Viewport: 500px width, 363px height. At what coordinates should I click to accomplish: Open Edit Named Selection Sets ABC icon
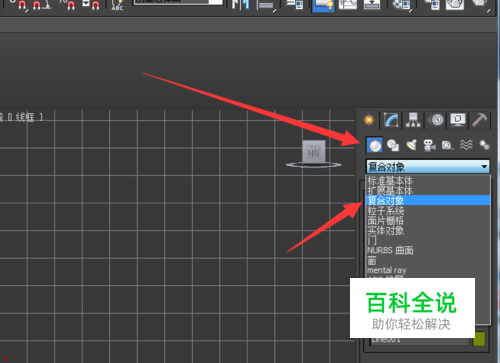coord(117,5)
